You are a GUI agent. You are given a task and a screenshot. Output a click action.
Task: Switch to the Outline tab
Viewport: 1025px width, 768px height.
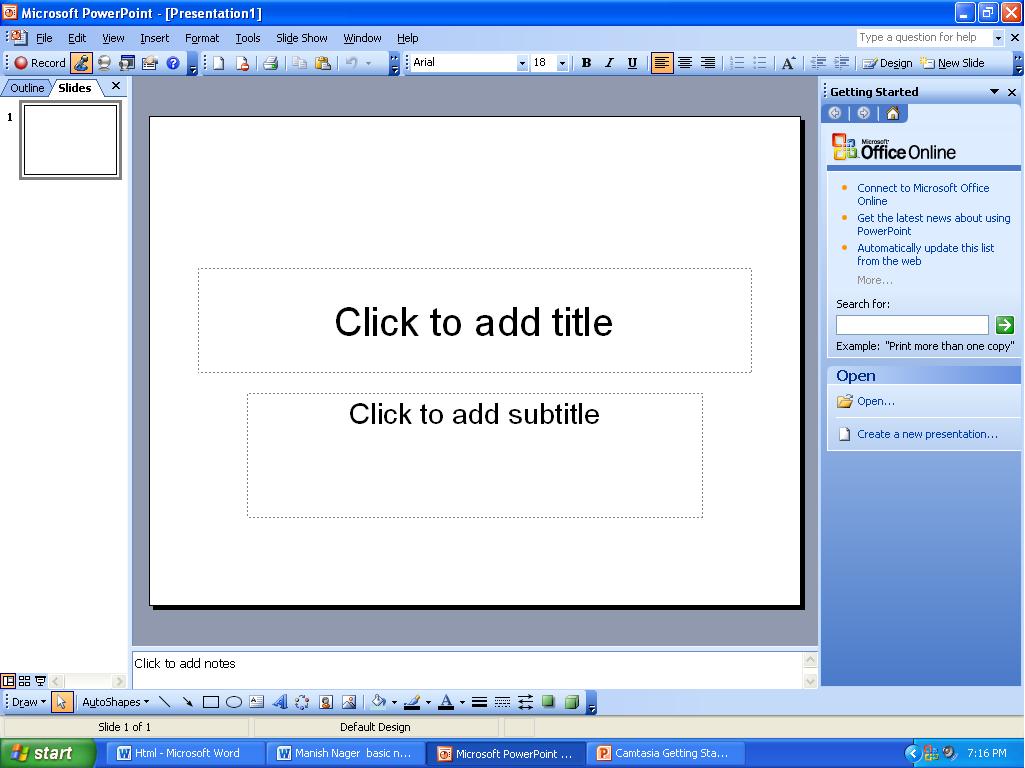26,87
